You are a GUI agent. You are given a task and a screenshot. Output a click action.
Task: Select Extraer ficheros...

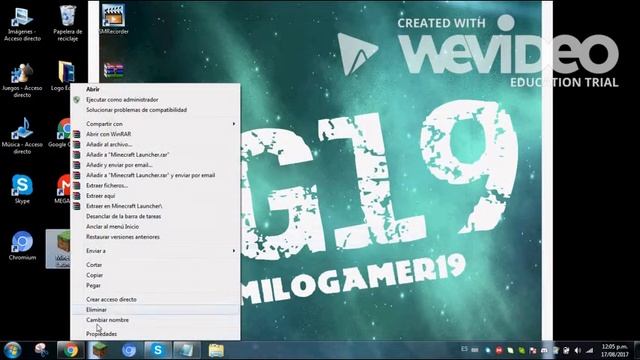point(156,185)
